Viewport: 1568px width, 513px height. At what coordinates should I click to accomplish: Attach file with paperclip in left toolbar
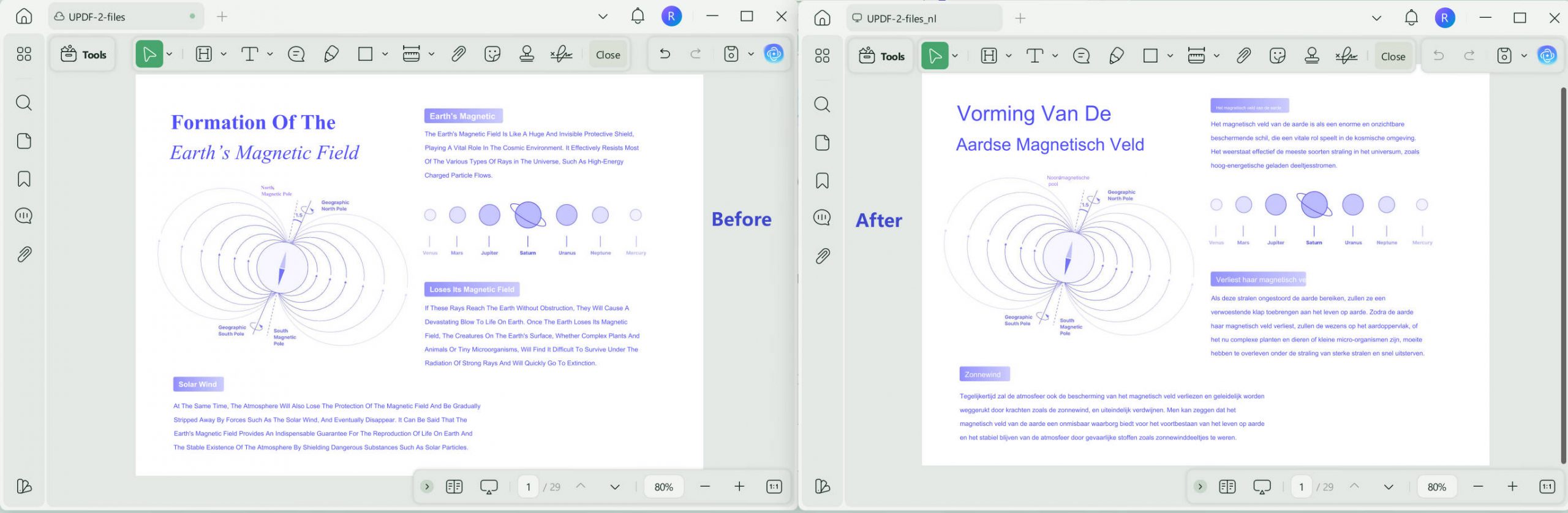pyautogui.click(x=458, y=55)
